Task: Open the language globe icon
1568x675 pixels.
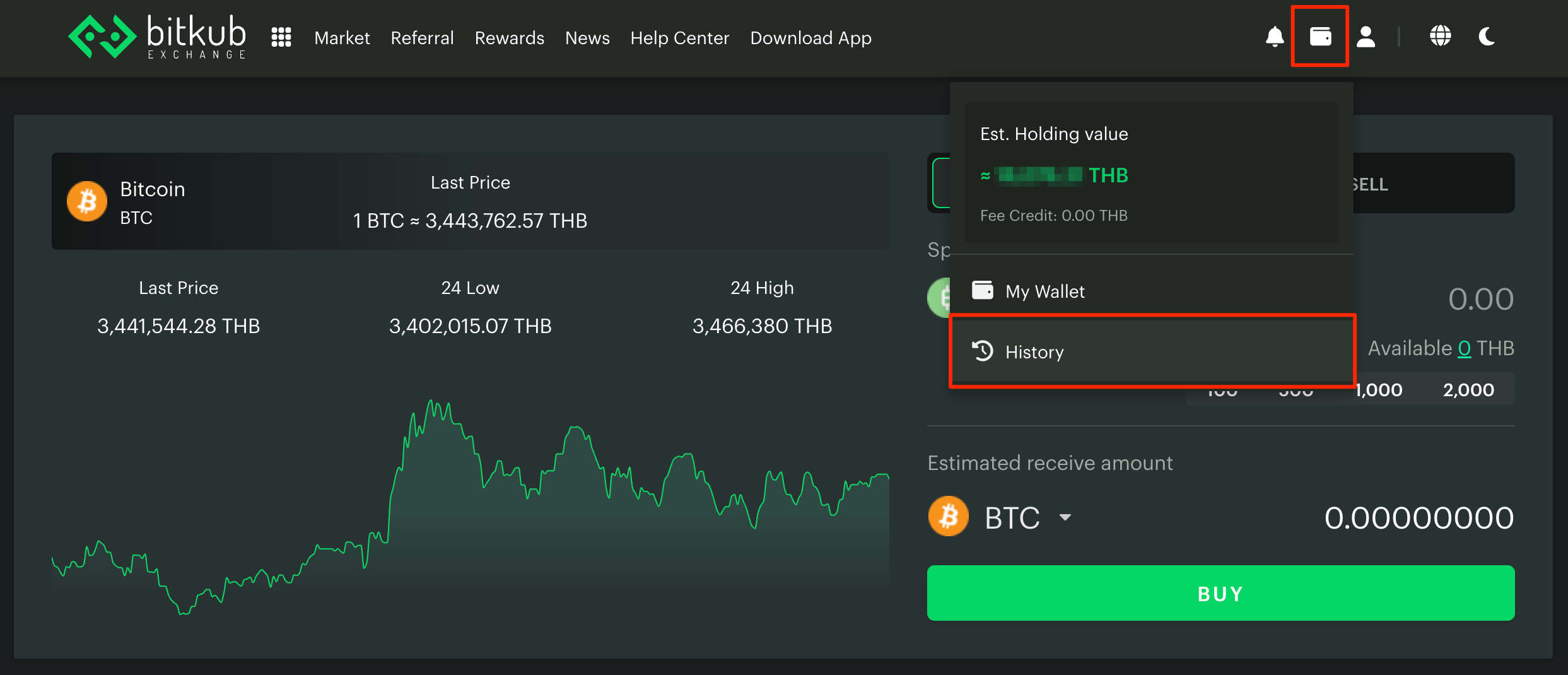Action: pyautogui.click(x=1441, y=36)
